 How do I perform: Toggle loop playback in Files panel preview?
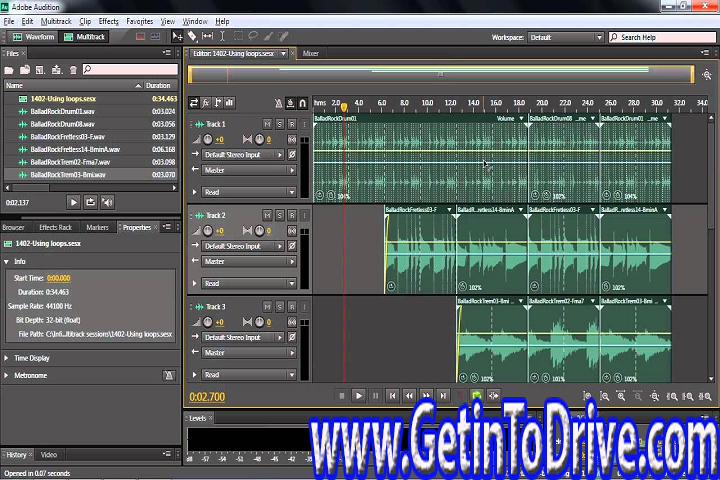pos(90,202)
